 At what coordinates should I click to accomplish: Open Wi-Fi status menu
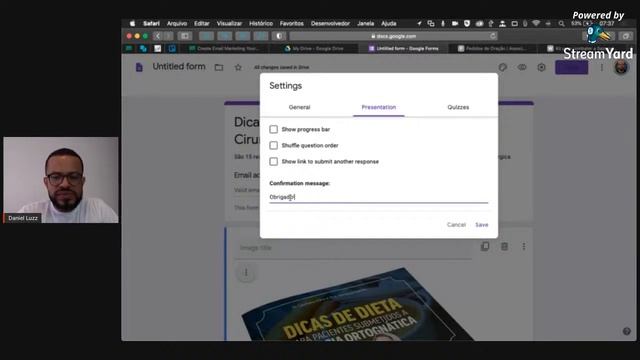point(536,24)
